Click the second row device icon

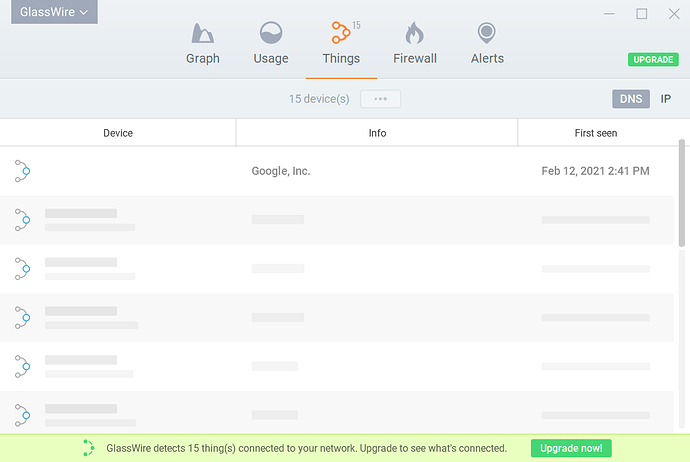click(x=23, y=220)
